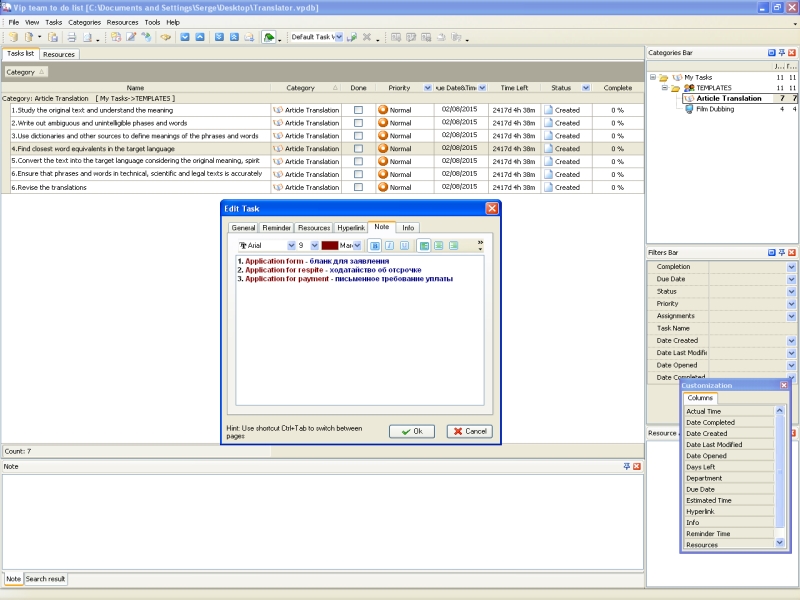Expand the Completion filter dropdown
The width and height of the screenshot is (800, 600).
(x=791, y=267)
